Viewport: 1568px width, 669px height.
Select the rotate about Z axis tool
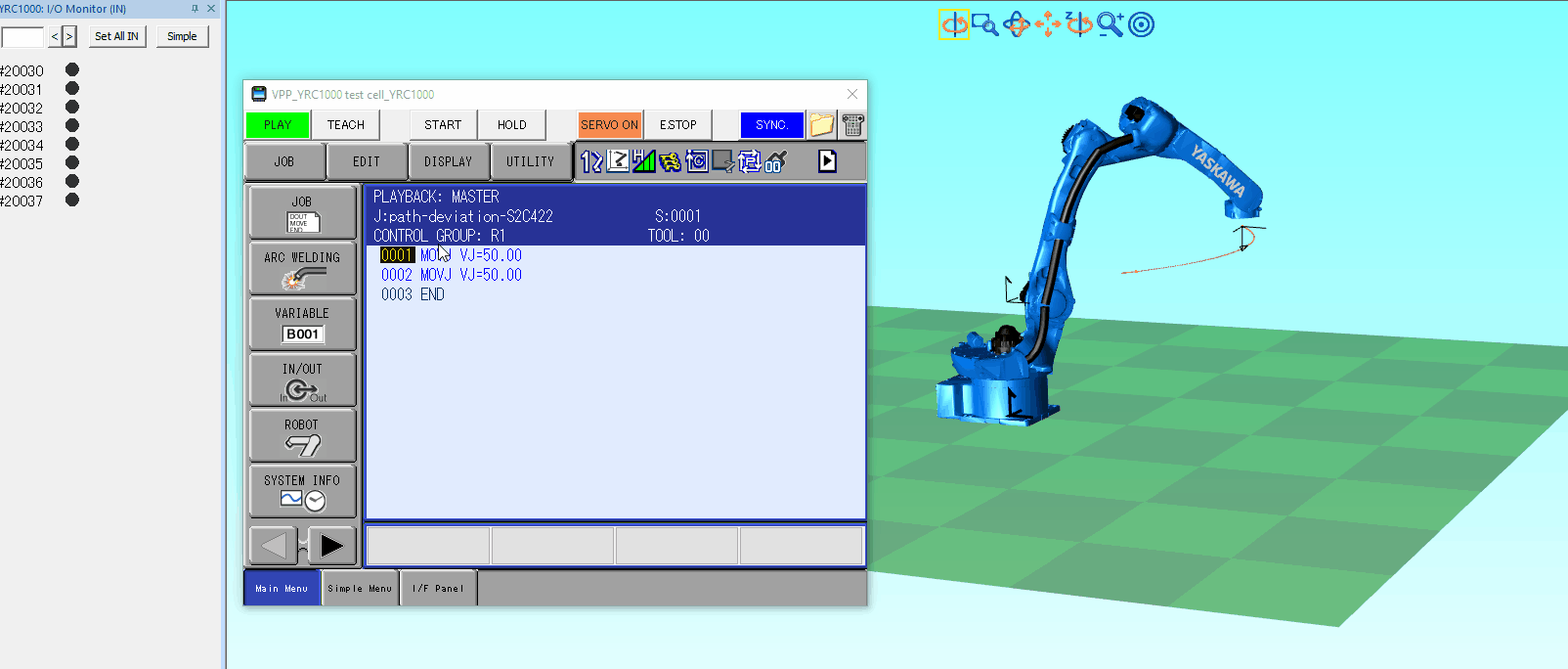pos(1079,24)
